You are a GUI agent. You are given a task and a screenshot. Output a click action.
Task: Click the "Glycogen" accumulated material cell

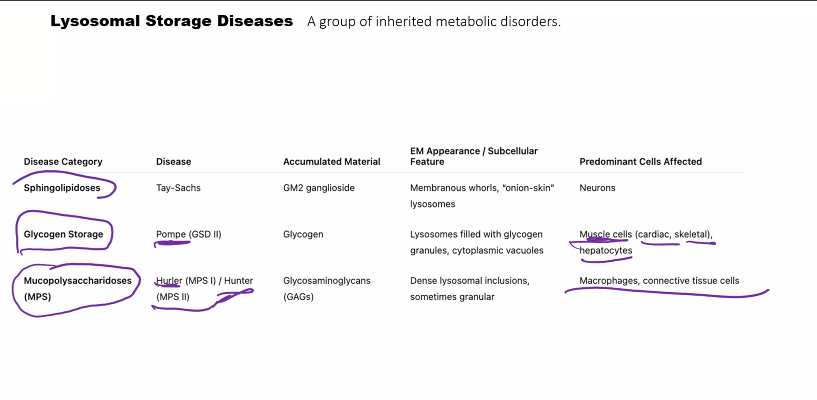point(303,235)
